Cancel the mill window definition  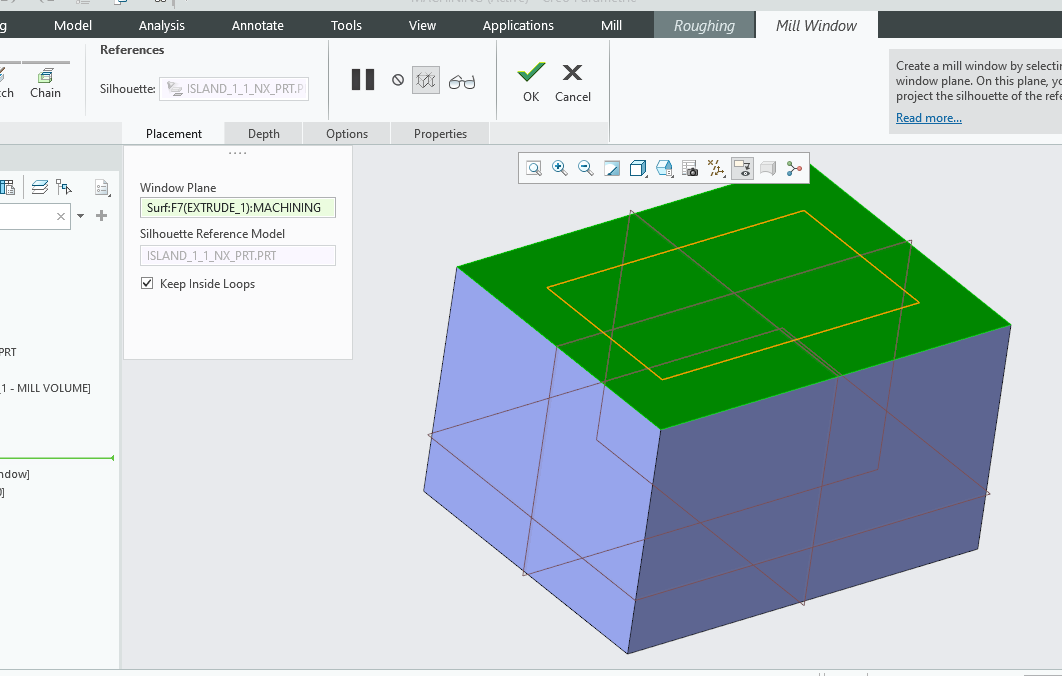pos(573,83)
